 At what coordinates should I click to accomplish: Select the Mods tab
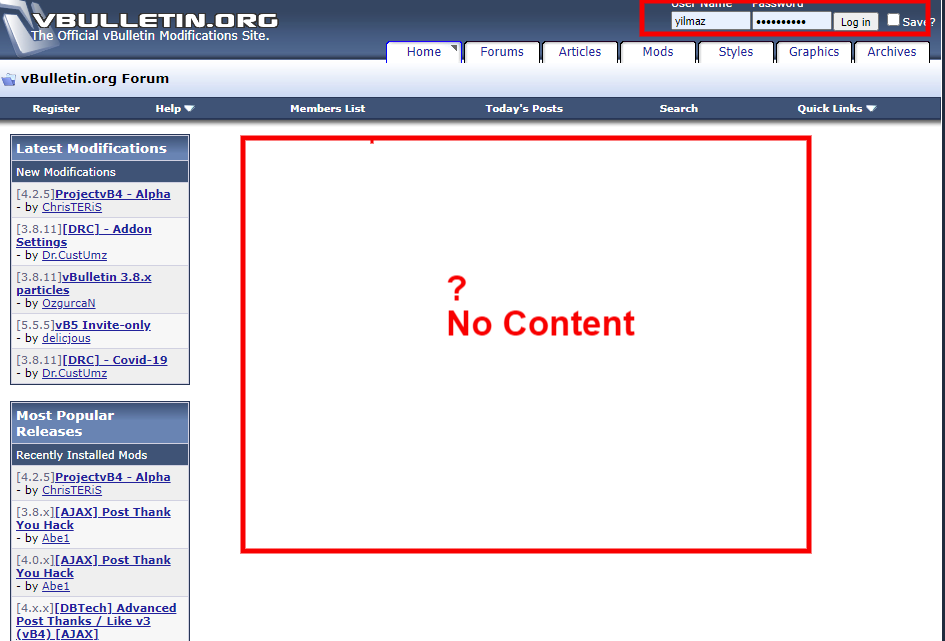tap(658, 52)
